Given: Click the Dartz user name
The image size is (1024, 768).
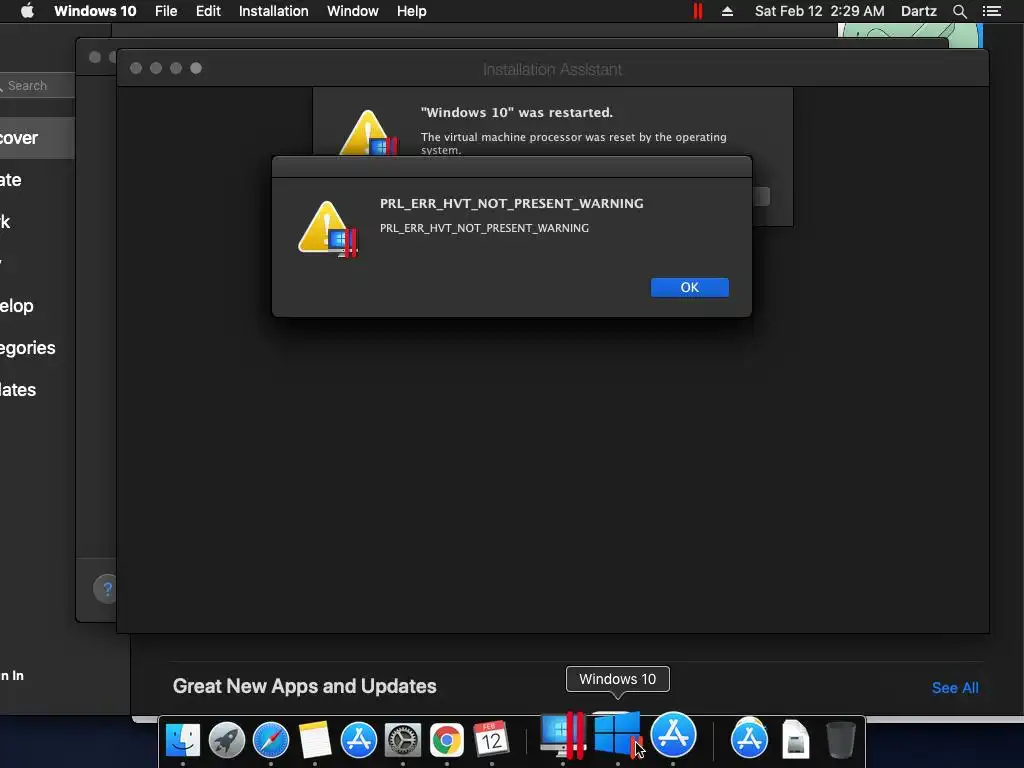Looking at the screenshot, I should tap(918, 11).
